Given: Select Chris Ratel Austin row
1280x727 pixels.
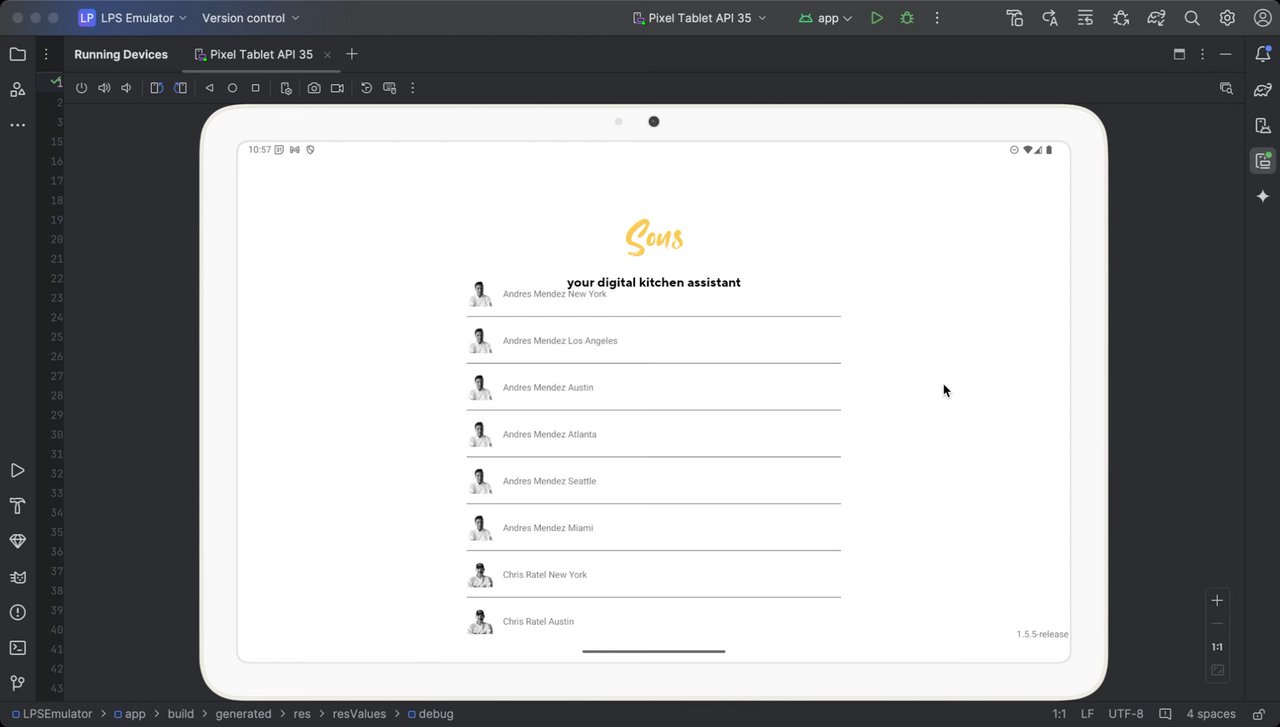Looking at the screenshot, I should coord(653,621).
